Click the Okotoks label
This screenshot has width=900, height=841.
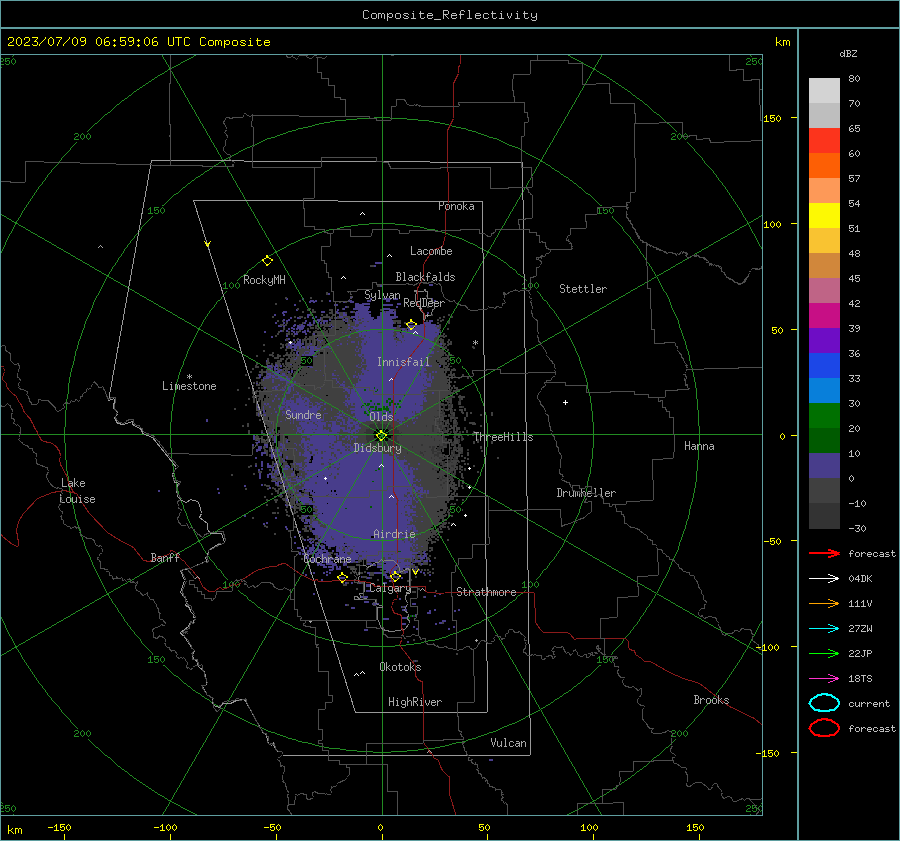click(400, 667)
